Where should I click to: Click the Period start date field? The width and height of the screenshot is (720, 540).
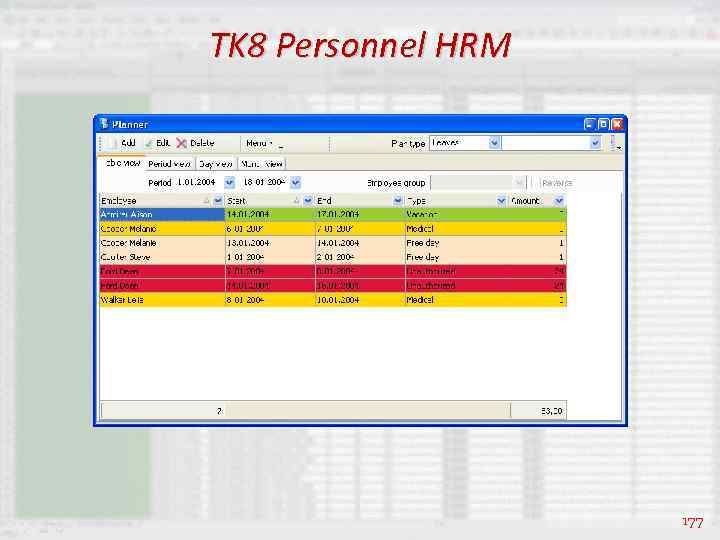click(x=198, y=183)
